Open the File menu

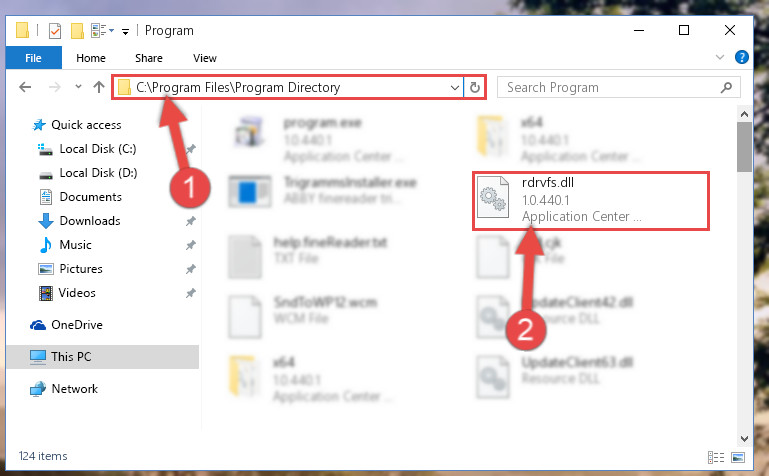pos(33,58)
